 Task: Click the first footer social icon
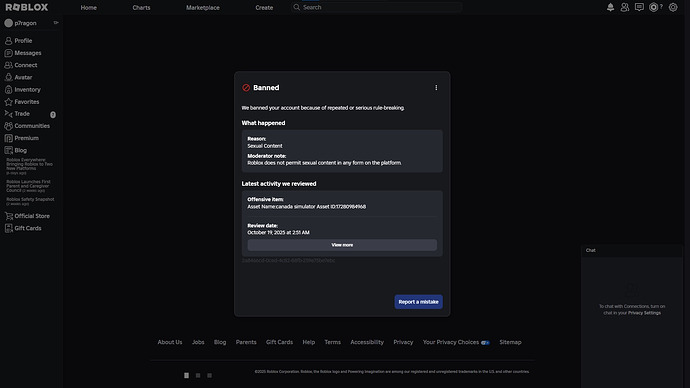(187, 375)
